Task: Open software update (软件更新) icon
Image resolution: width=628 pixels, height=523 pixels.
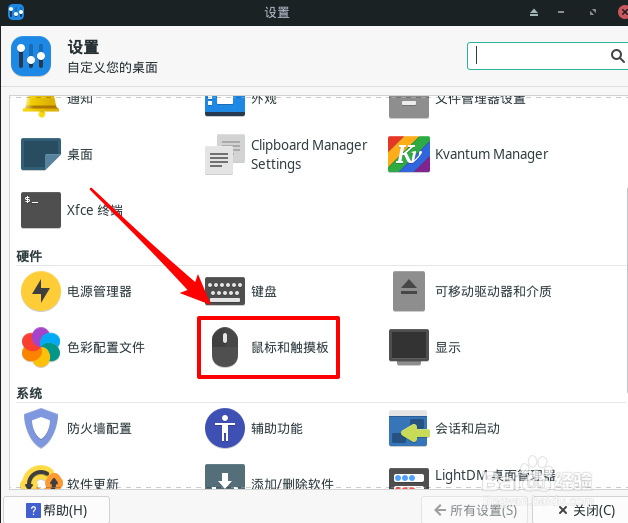Action: [41, 477]
